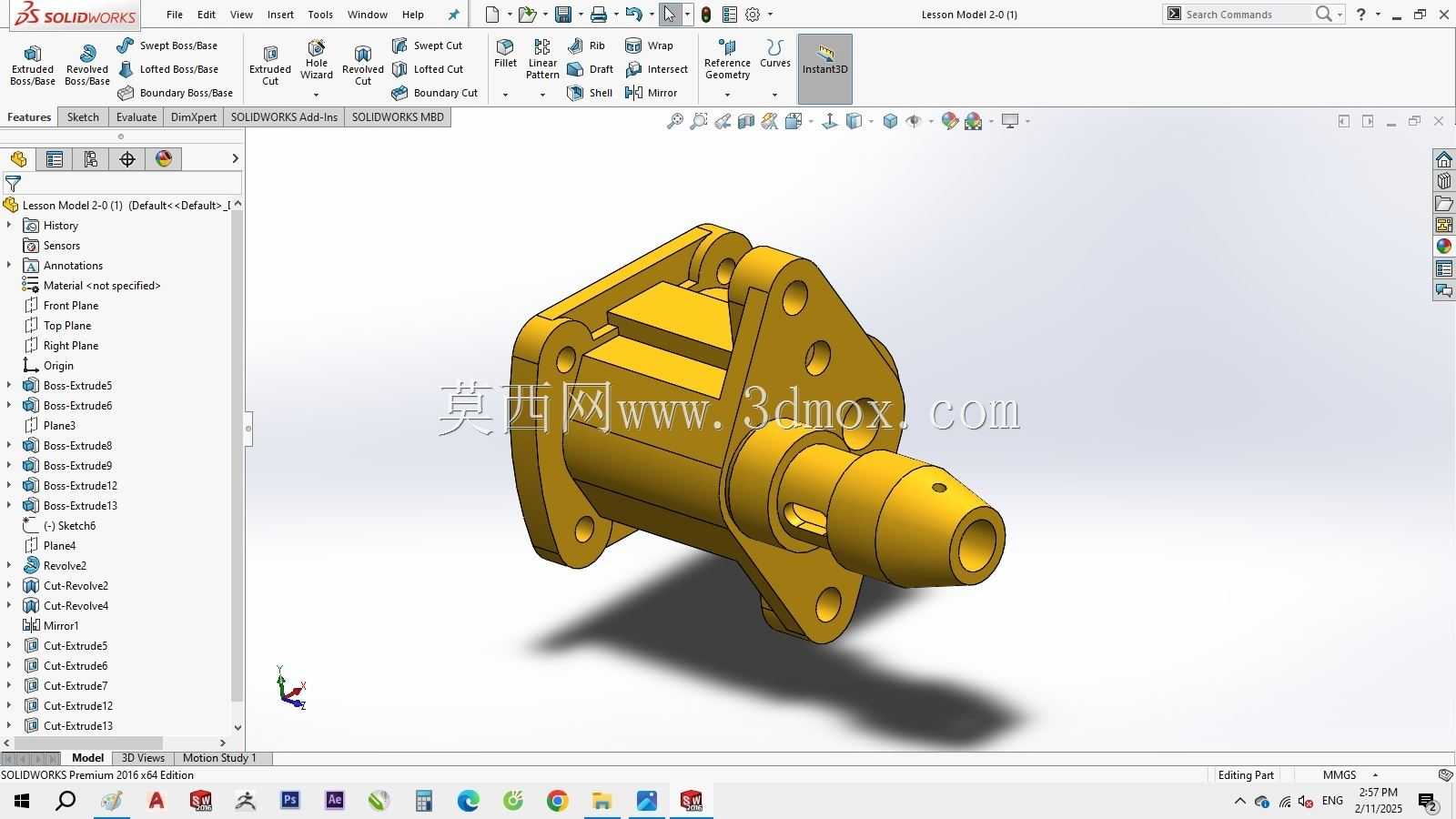Open the PropertyManager tab icon

point(55,159)
